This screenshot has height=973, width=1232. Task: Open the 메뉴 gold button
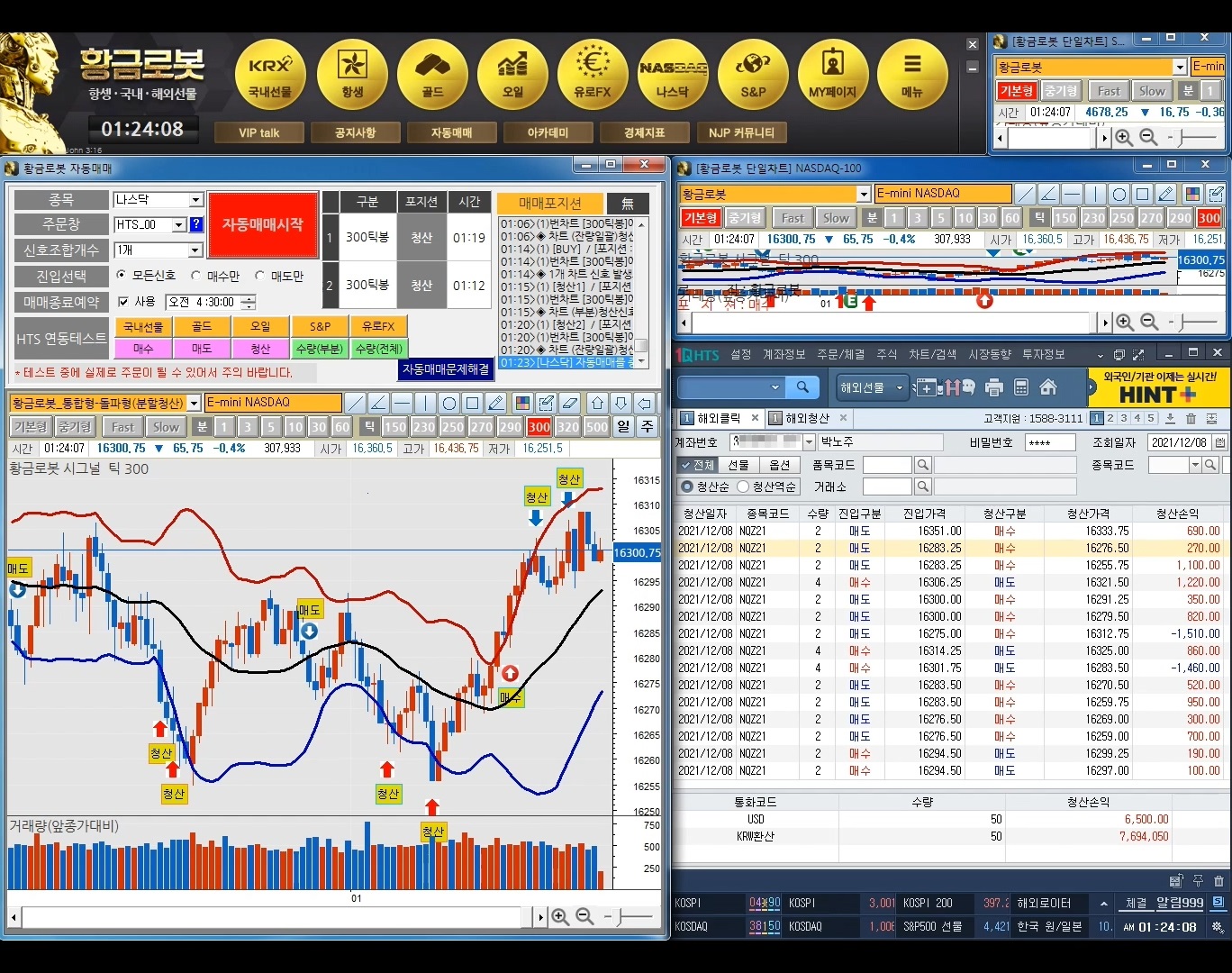[912, 75]
